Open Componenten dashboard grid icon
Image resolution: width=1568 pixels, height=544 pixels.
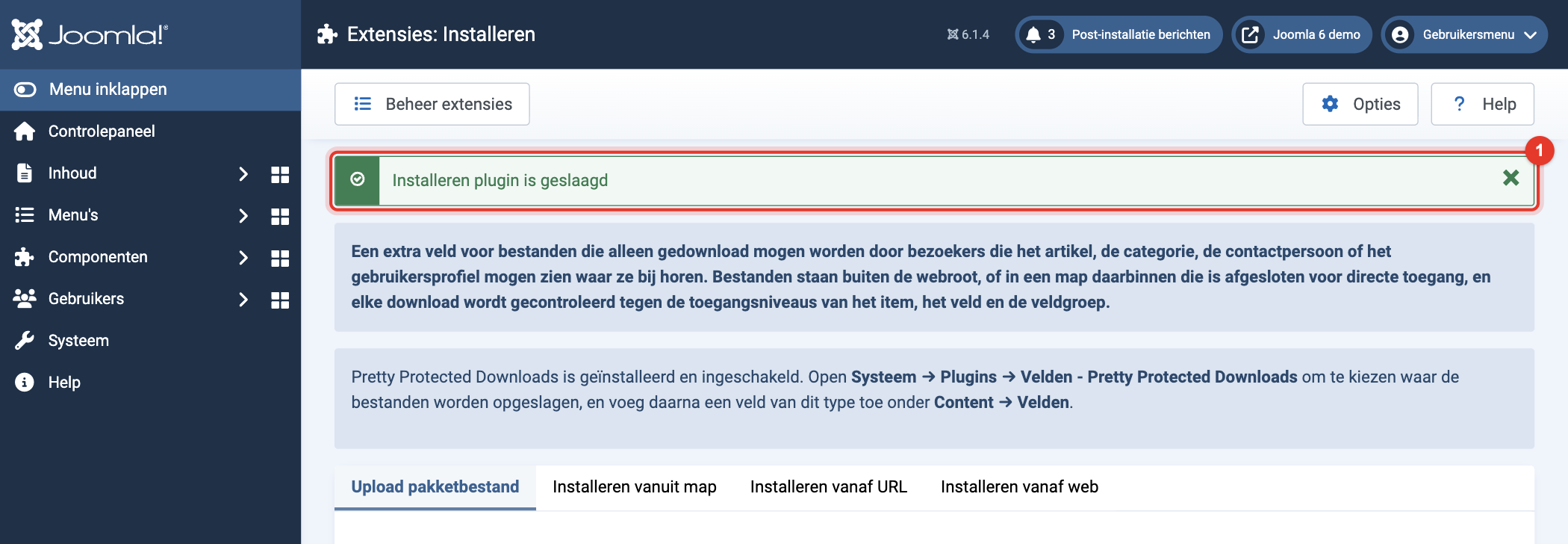pyautogui.click(x=280, y=259)
